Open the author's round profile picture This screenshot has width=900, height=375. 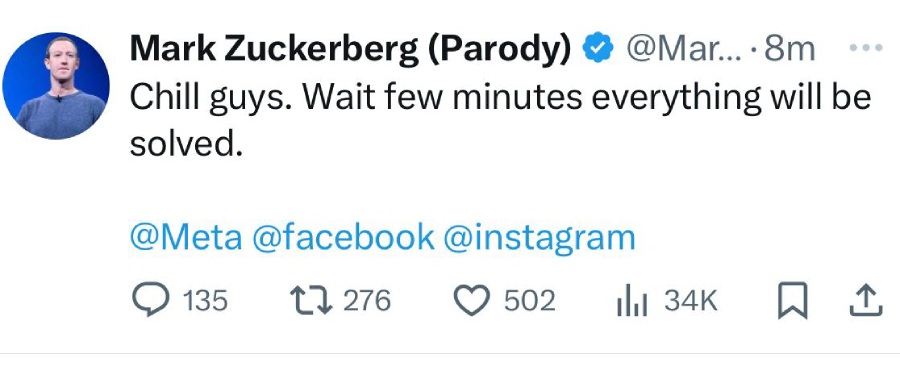[56, 86]
